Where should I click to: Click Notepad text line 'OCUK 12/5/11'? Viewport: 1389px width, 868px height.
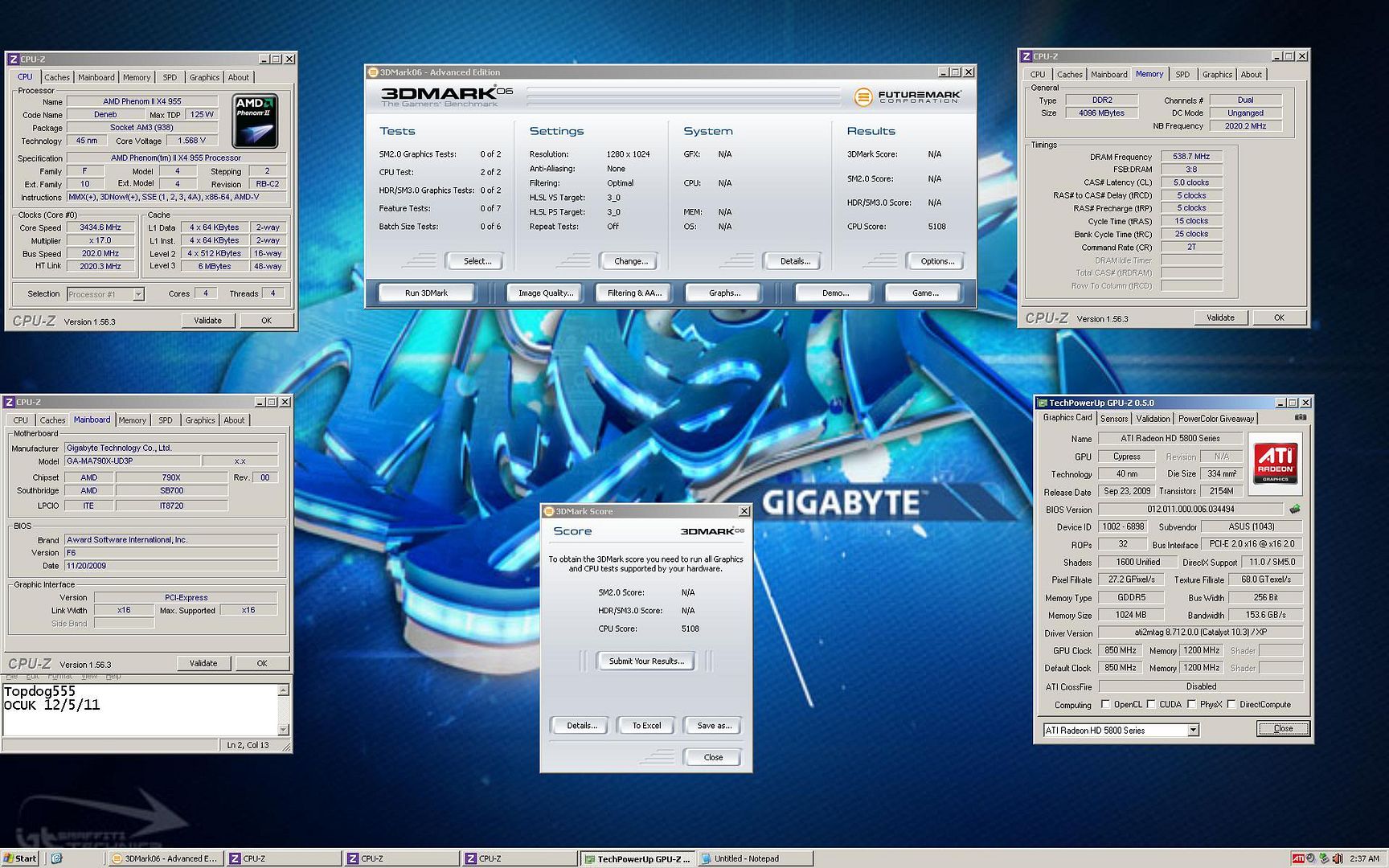[x=51, y=705]
